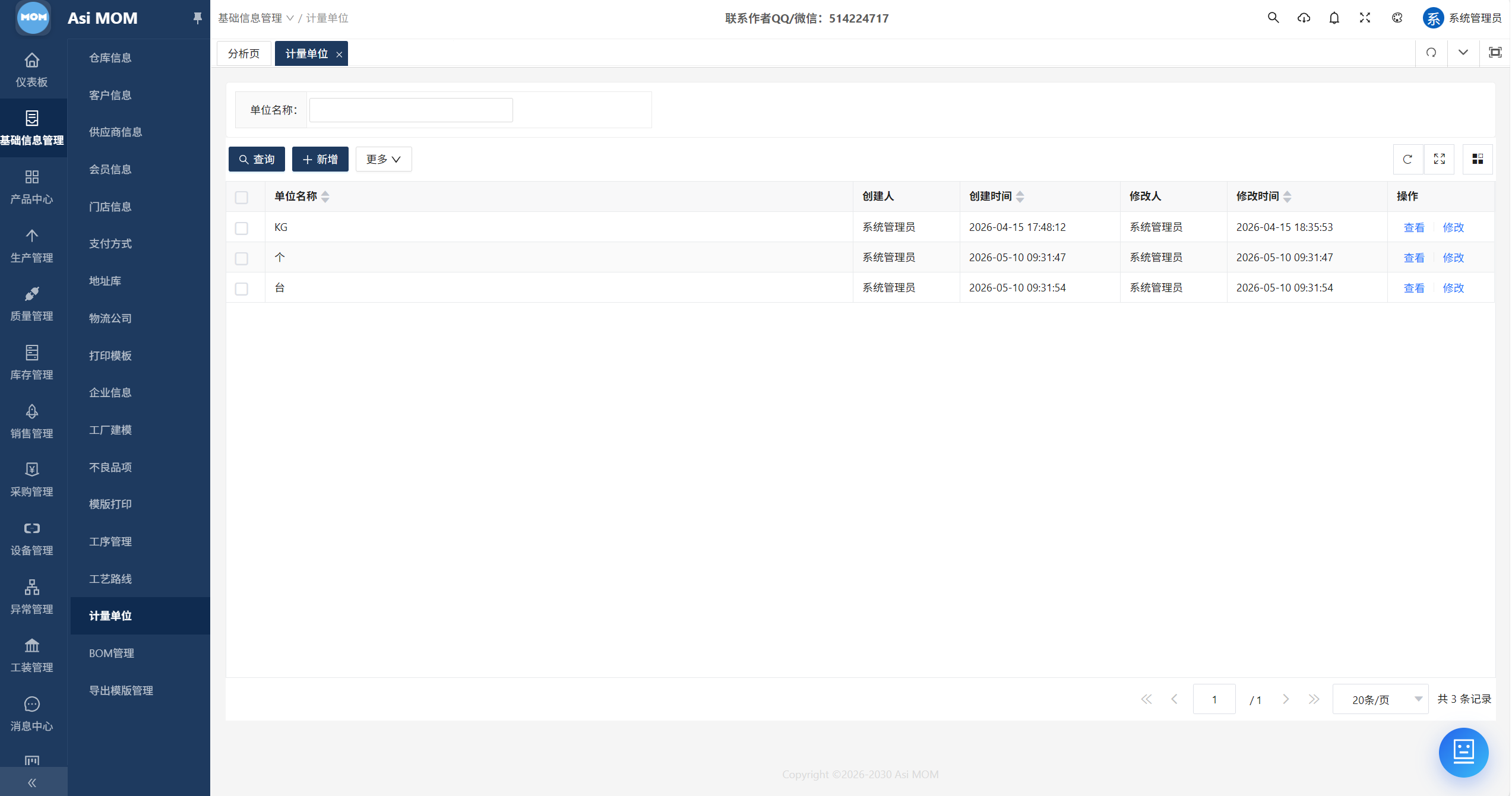Click the cloud download icon in header
Screen dimensions: 1512x796
pos(1304,18)
